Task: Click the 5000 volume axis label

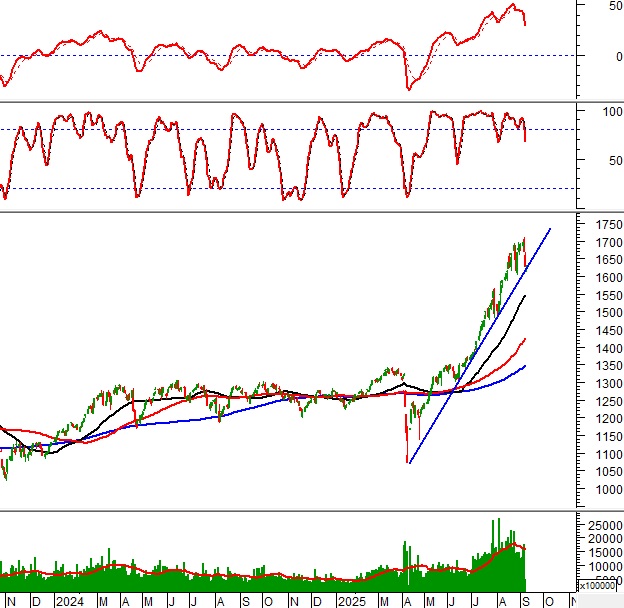Action: pyautogui.click(x=606, y=579)
